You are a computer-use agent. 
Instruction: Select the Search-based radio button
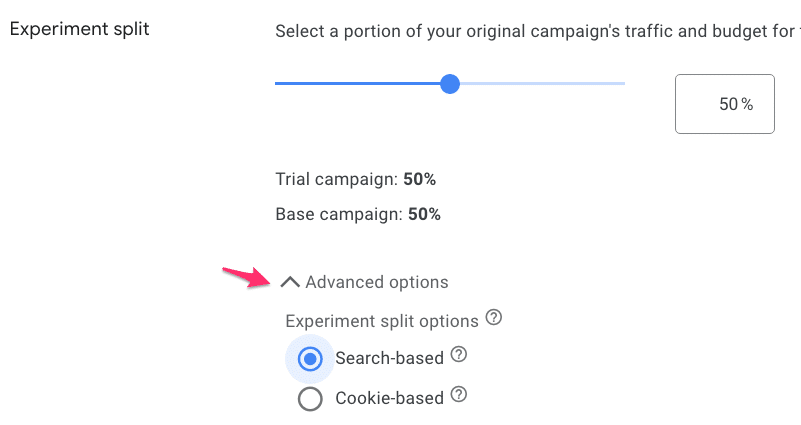click(x=310, y=359)
